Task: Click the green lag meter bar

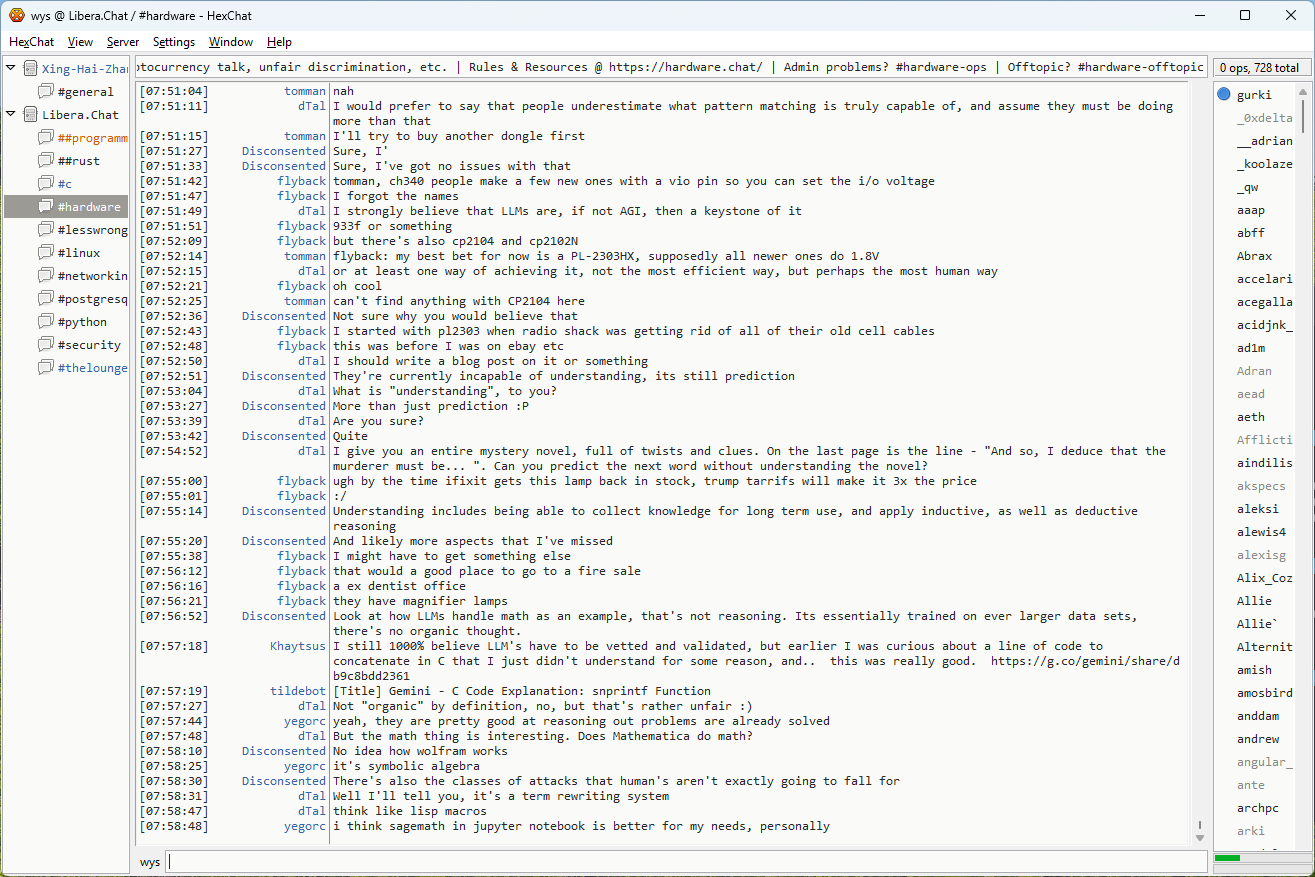Action: [x=1227, y=858]
